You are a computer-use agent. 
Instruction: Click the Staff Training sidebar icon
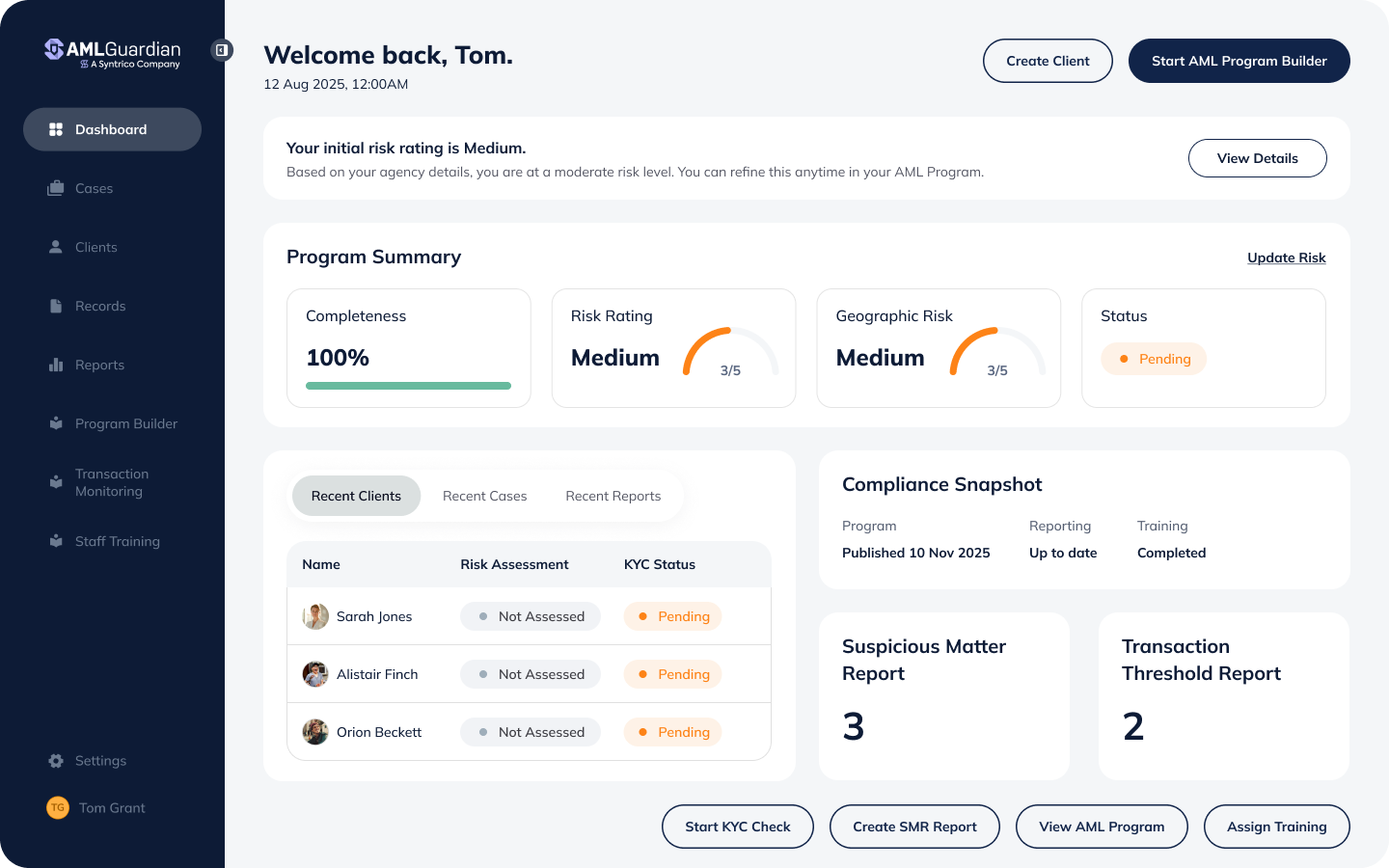[x=56, y=541]
